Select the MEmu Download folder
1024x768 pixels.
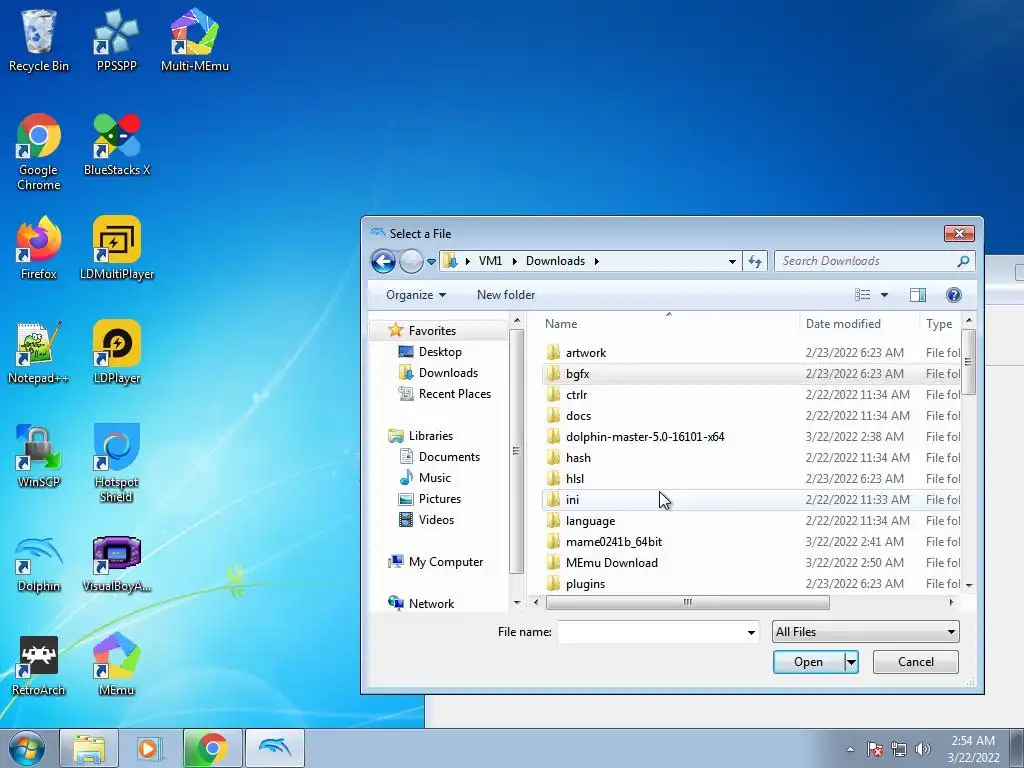point(751,563)
